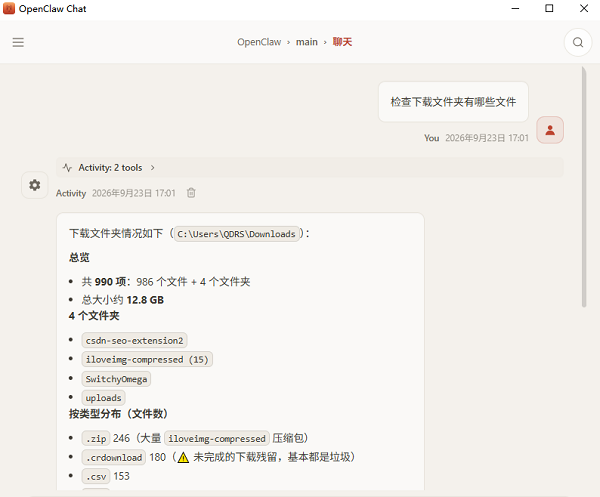Click the user message 检查下载文件夹有哪些文件
600x497 pixels.
[453, 102]
